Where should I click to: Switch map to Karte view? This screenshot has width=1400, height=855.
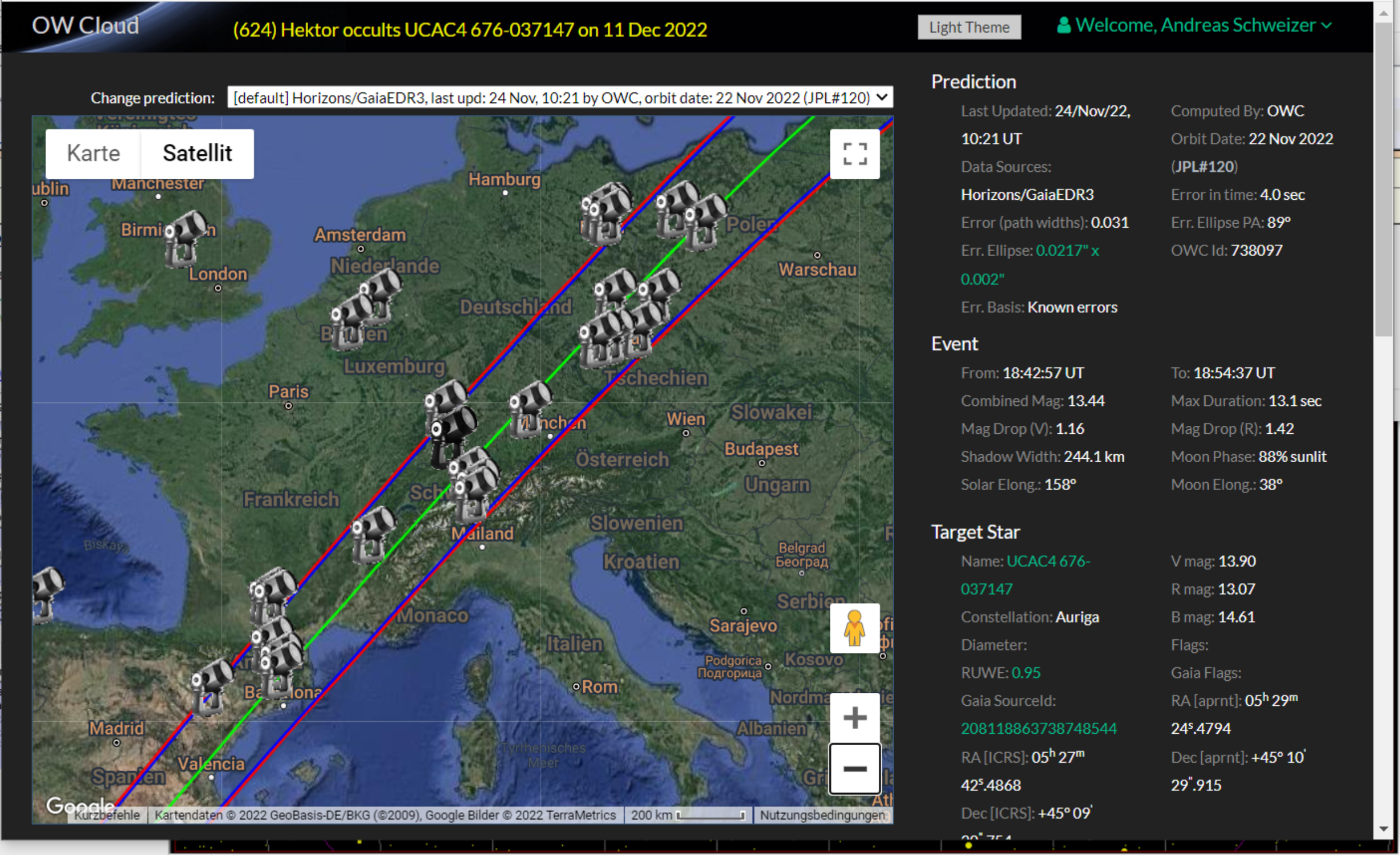point(93,154)
